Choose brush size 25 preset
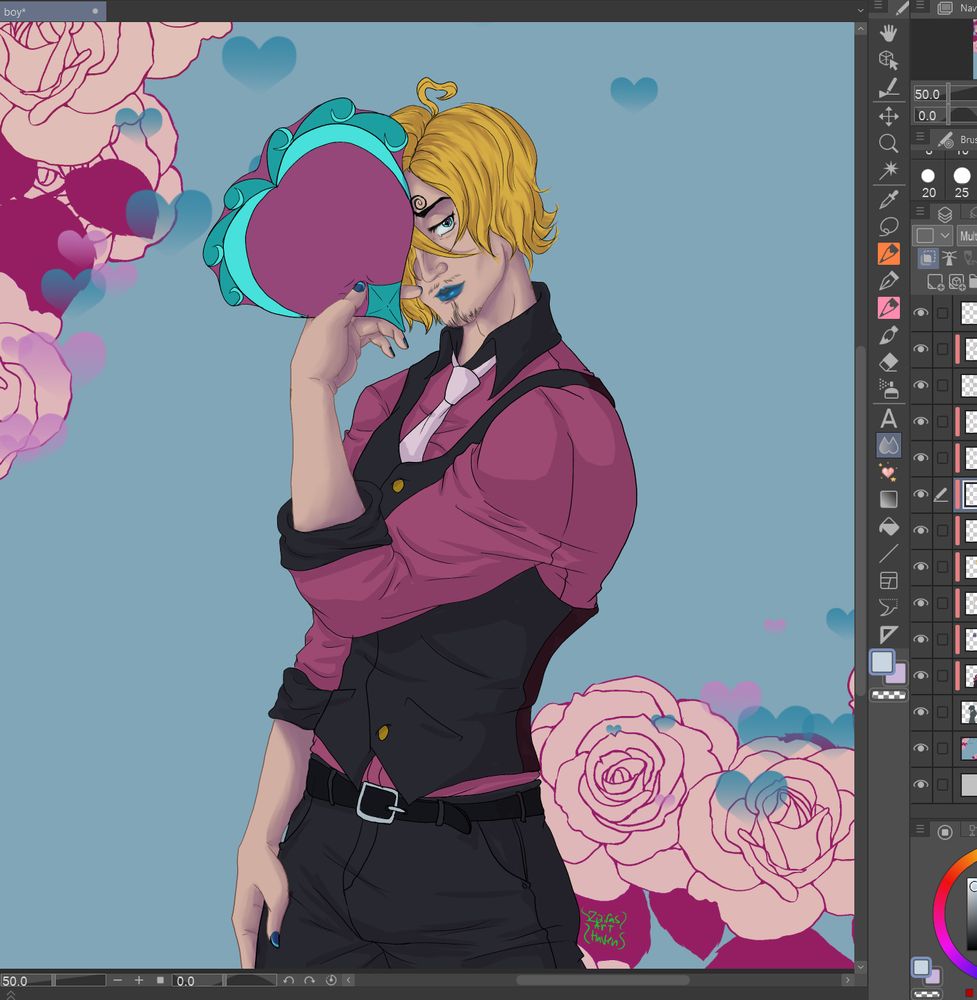 tap(962, 182)
